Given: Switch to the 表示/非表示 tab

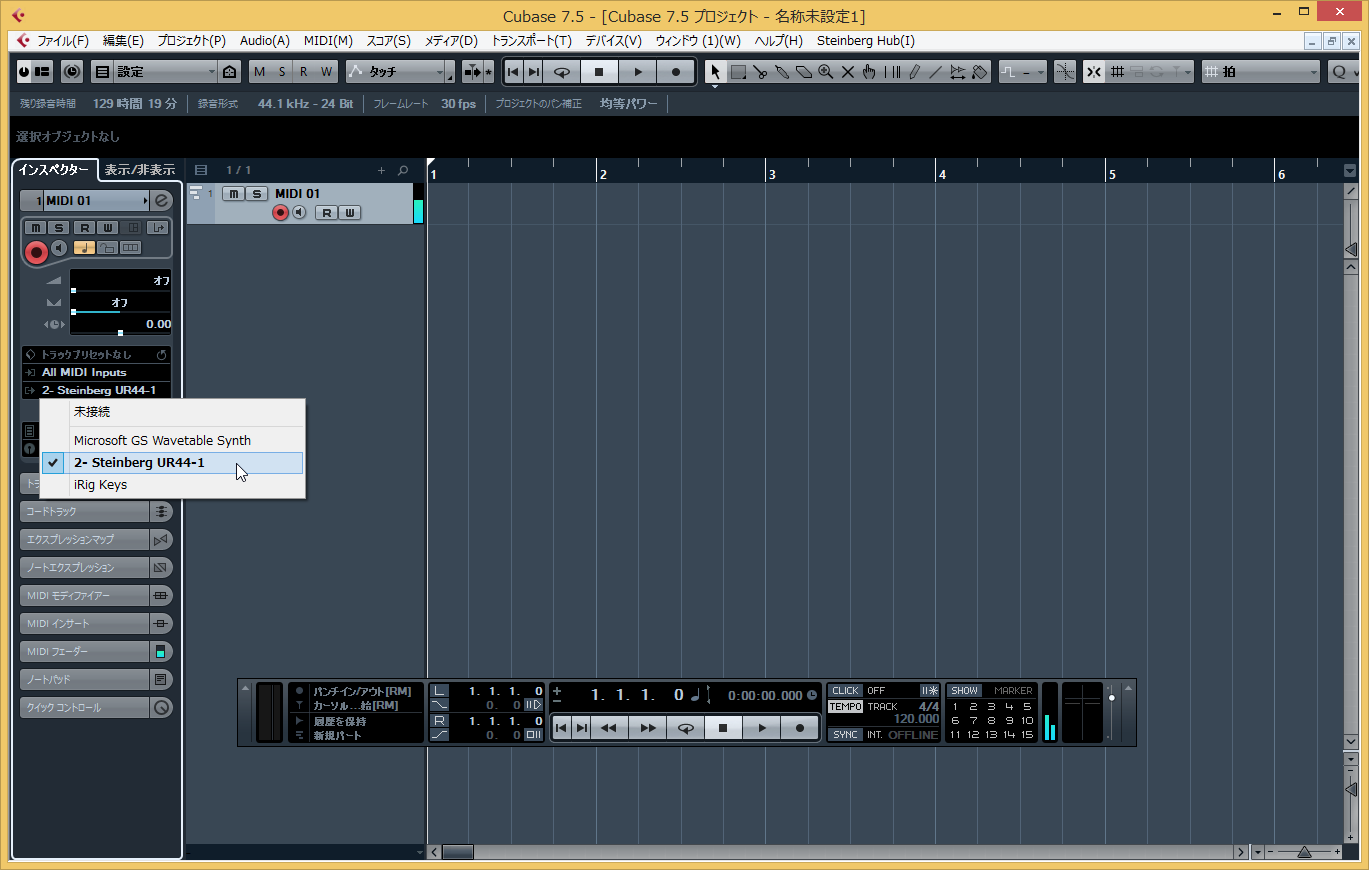Looking at the screenshot, I should [140, 170].
